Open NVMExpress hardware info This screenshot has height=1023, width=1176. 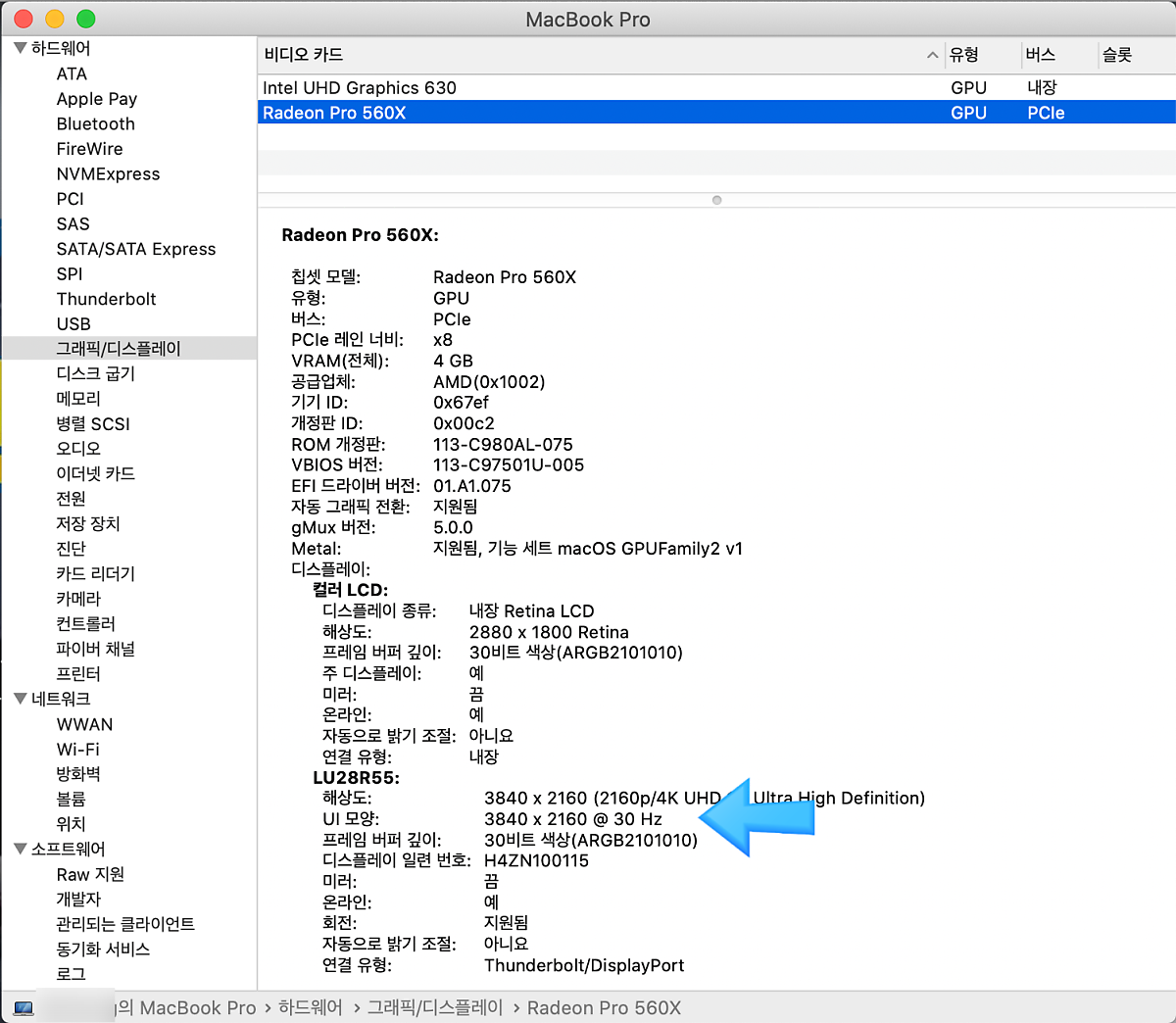click(x=108, y=173)
